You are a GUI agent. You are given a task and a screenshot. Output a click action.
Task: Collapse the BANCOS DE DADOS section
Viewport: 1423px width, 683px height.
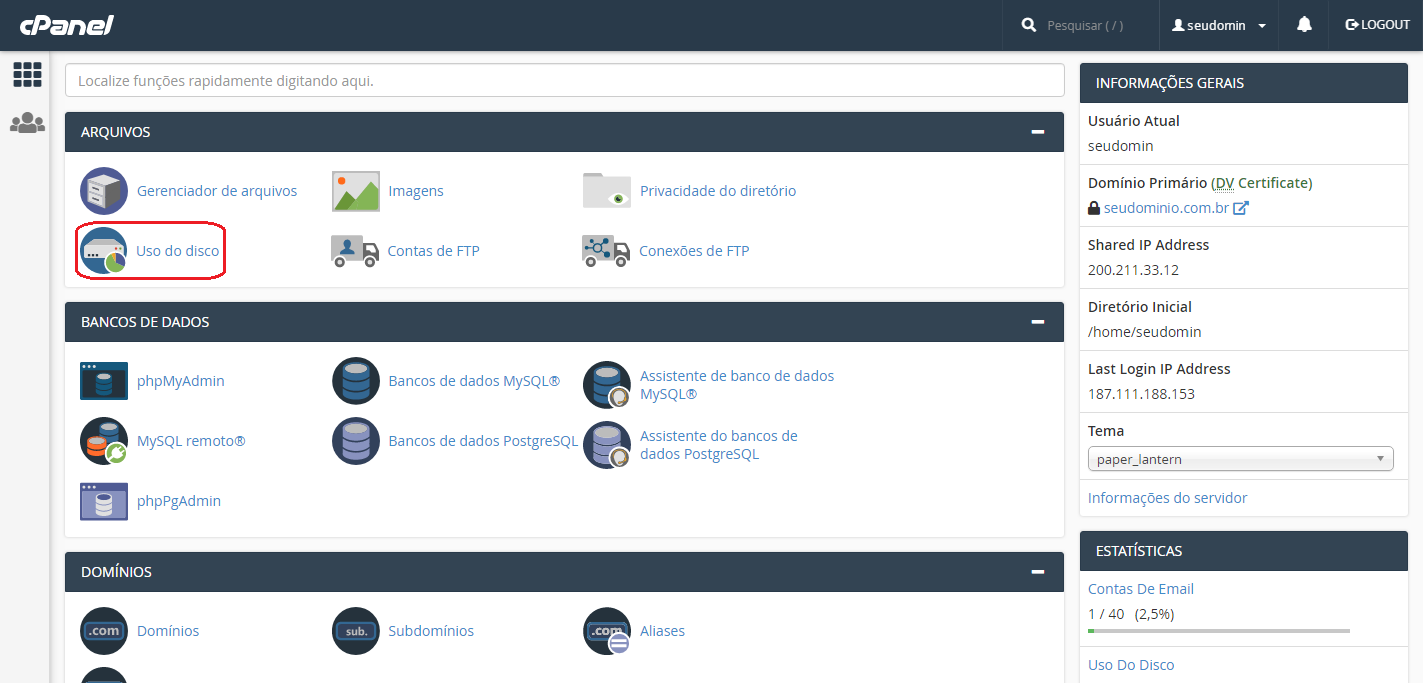1038,322
